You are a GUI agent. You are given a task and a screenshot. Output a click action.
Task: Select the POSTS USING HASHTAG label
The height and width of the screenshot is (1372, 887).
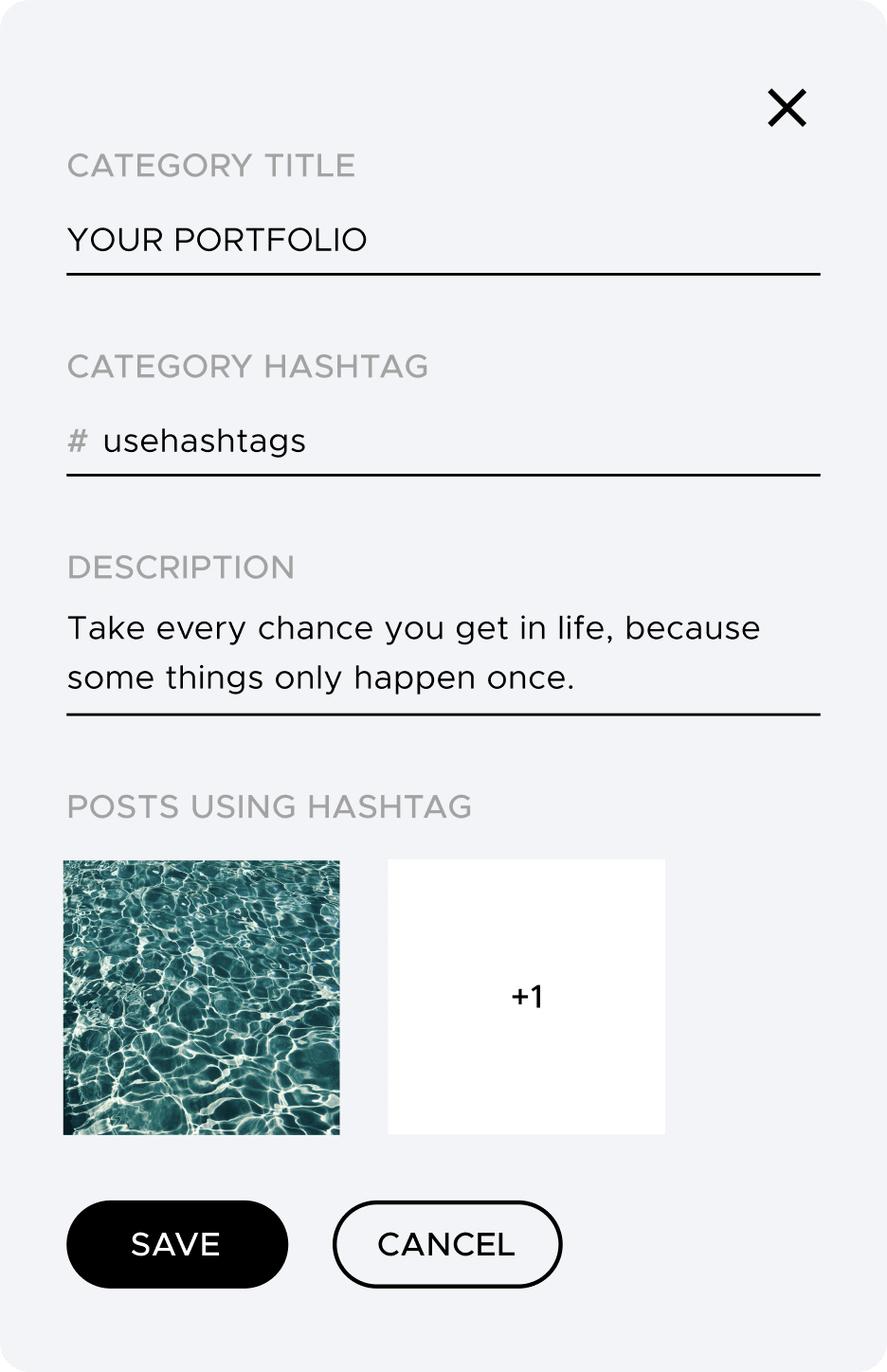click(270, 807)
